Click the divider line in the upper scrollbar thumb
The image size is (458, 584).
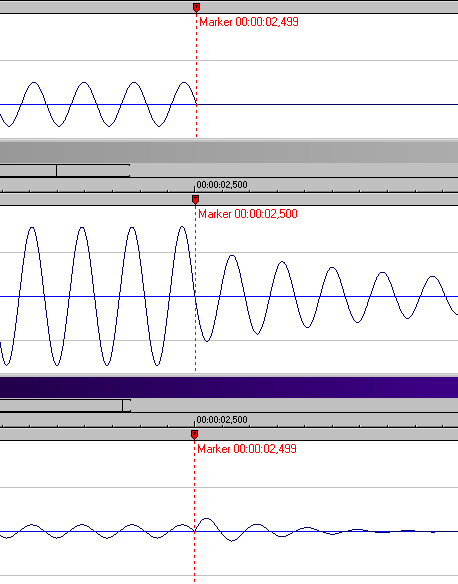[x=56, y=171]
